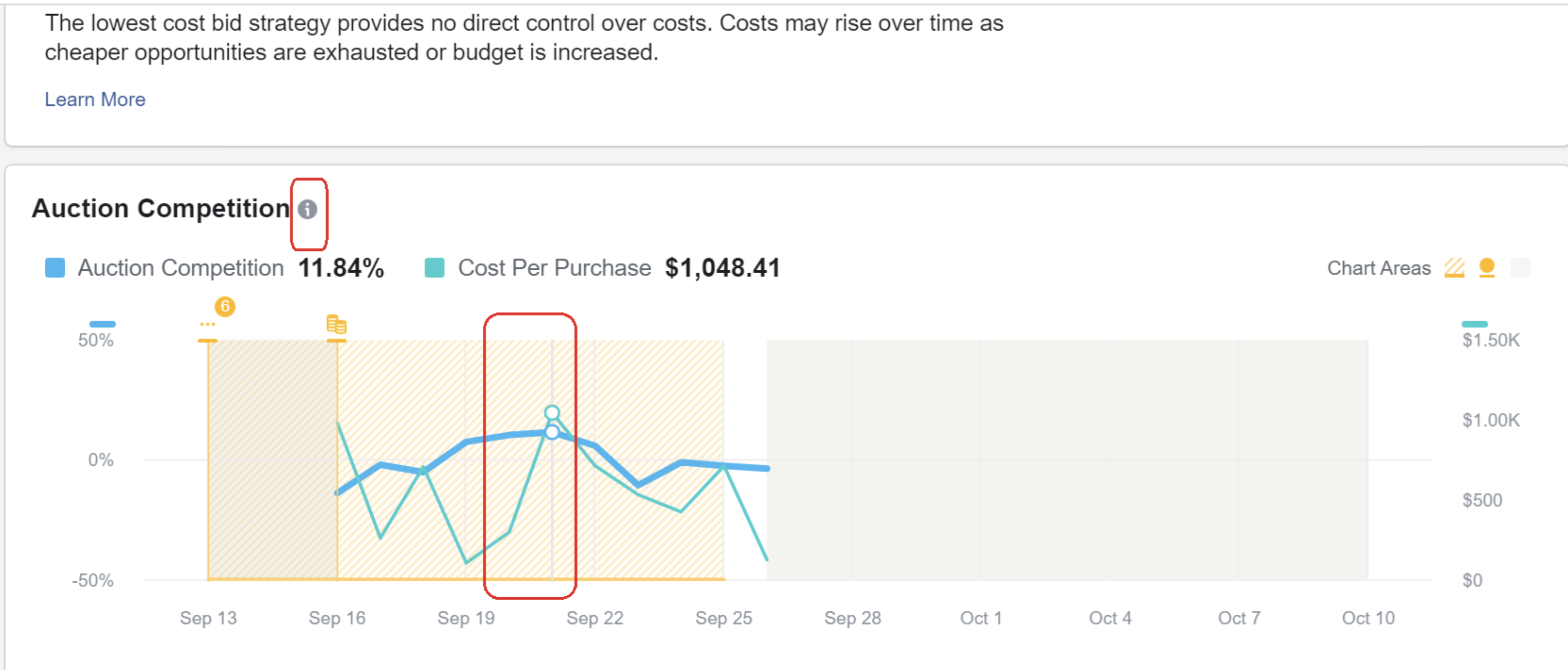Select the teal cost data point circle

(x=552, y=413)
